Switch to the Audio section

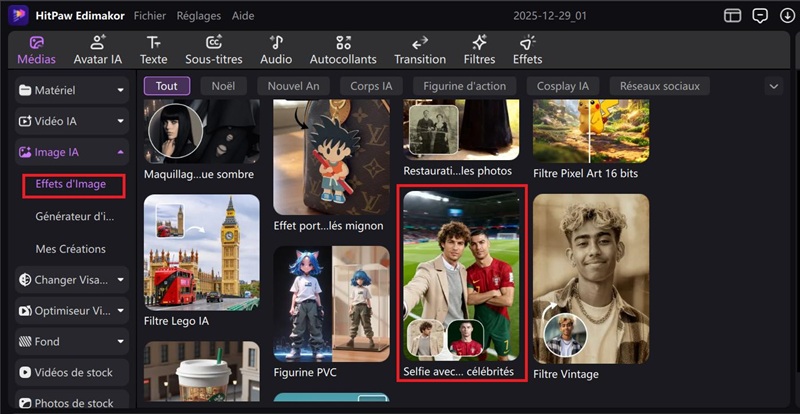pyautogui.click(x=276, y=50)
